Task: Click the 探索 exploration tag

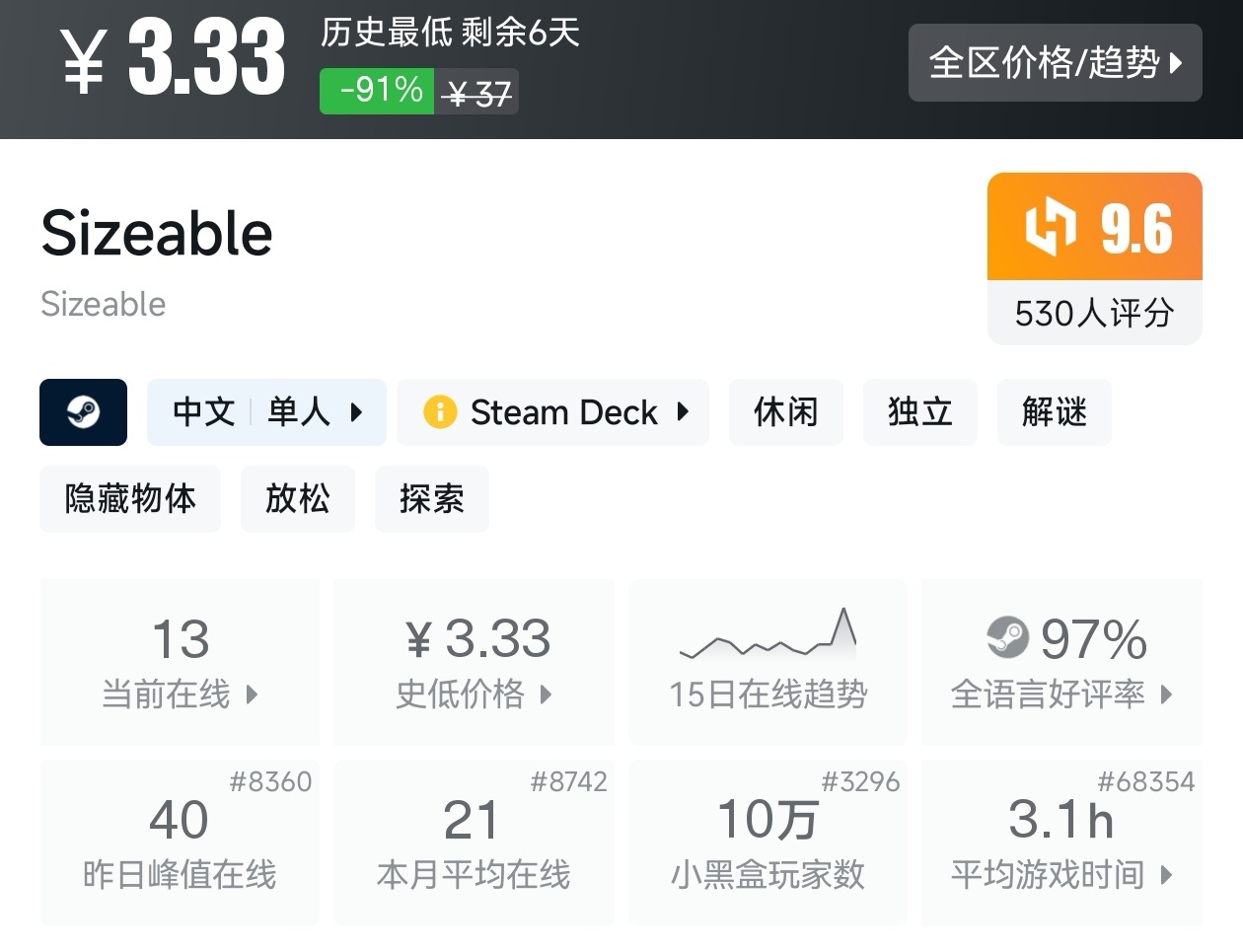Action: pyautogui.click(x=431, y=499)
